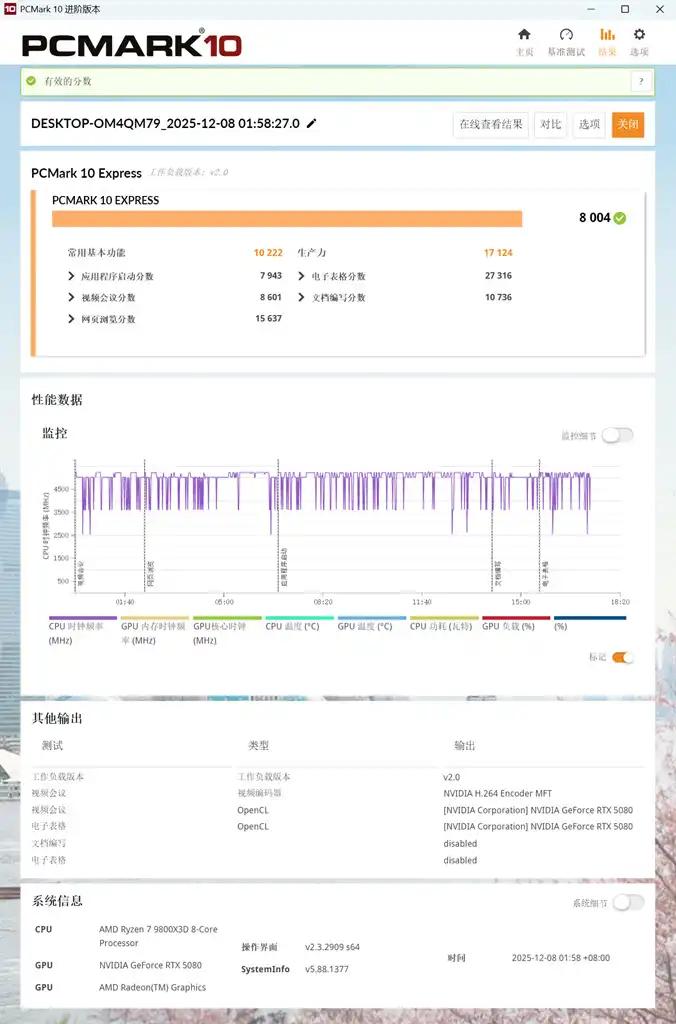Select the GPU 负载 red legend

516,624
